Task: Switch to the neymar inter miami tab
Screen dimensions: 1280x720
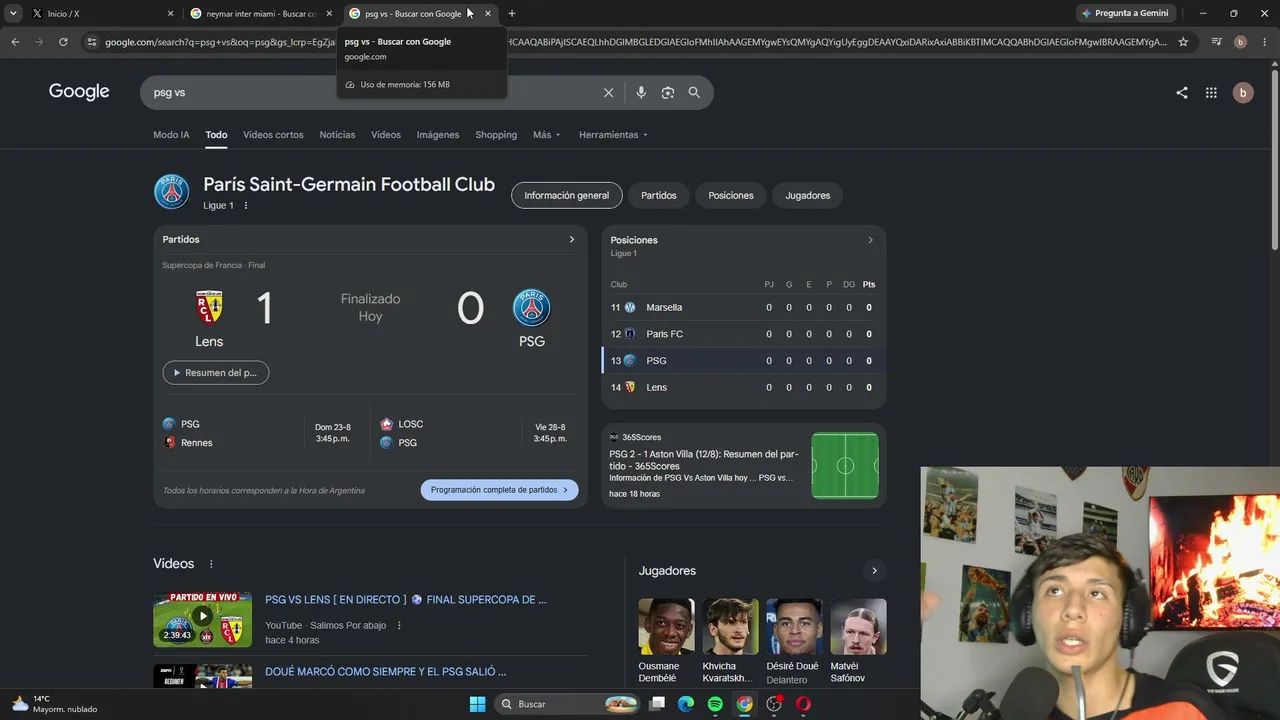Action: coord(262,14)
